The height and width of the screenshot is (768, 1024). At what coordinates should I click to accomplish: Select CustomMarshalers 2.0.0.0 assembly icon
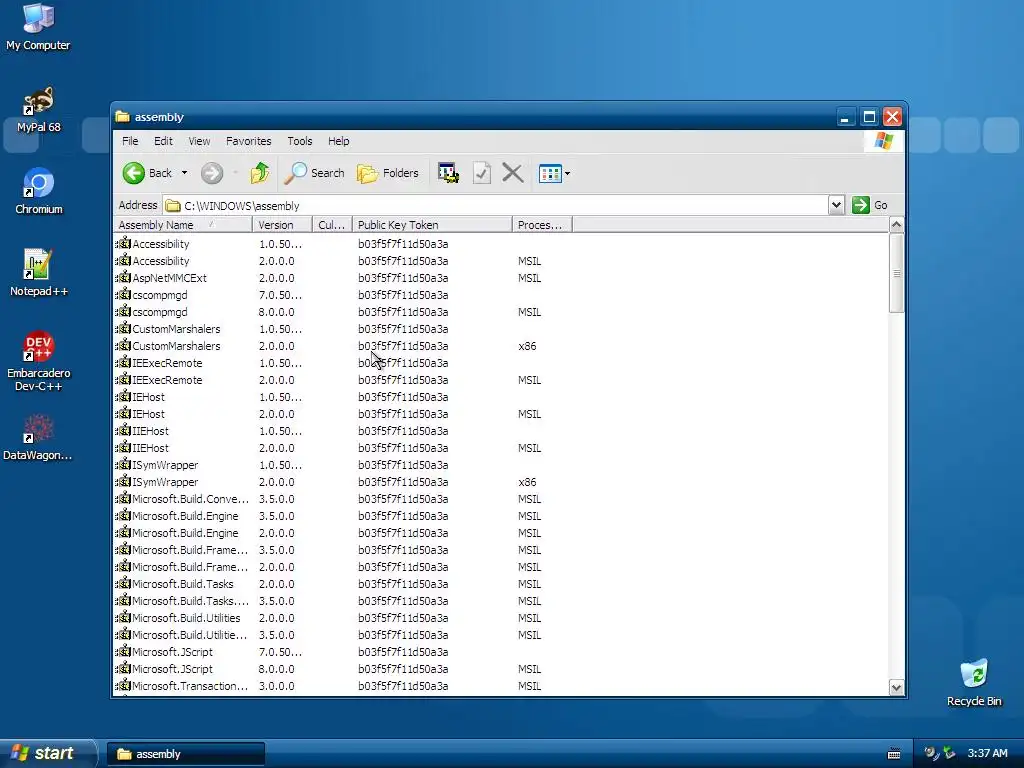(x=123, y=345)
